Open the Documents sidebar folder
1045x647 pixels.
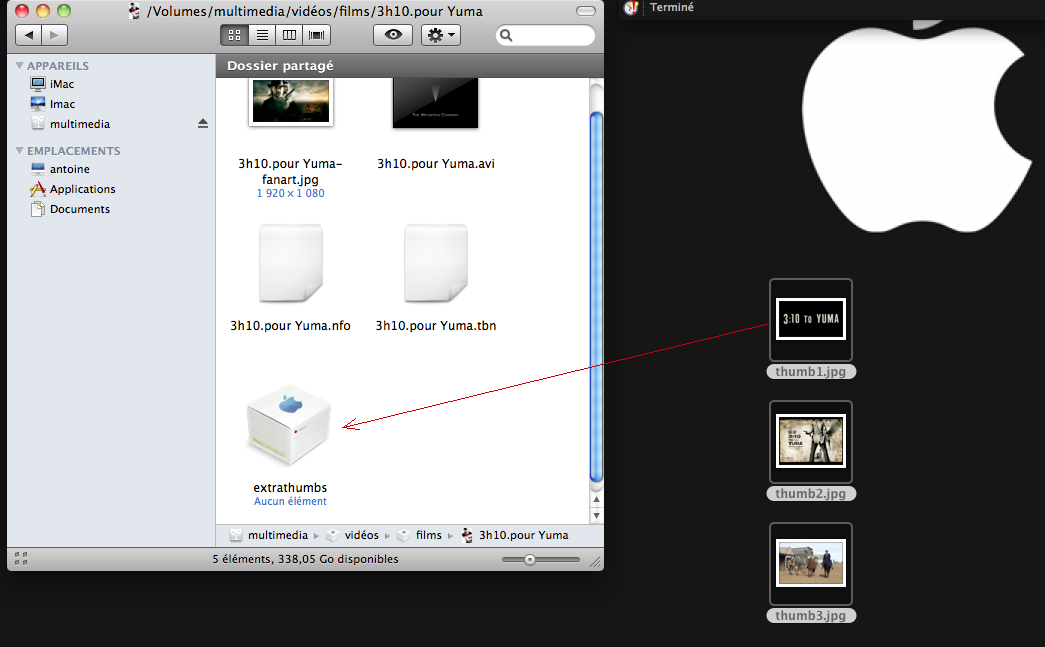79,209
